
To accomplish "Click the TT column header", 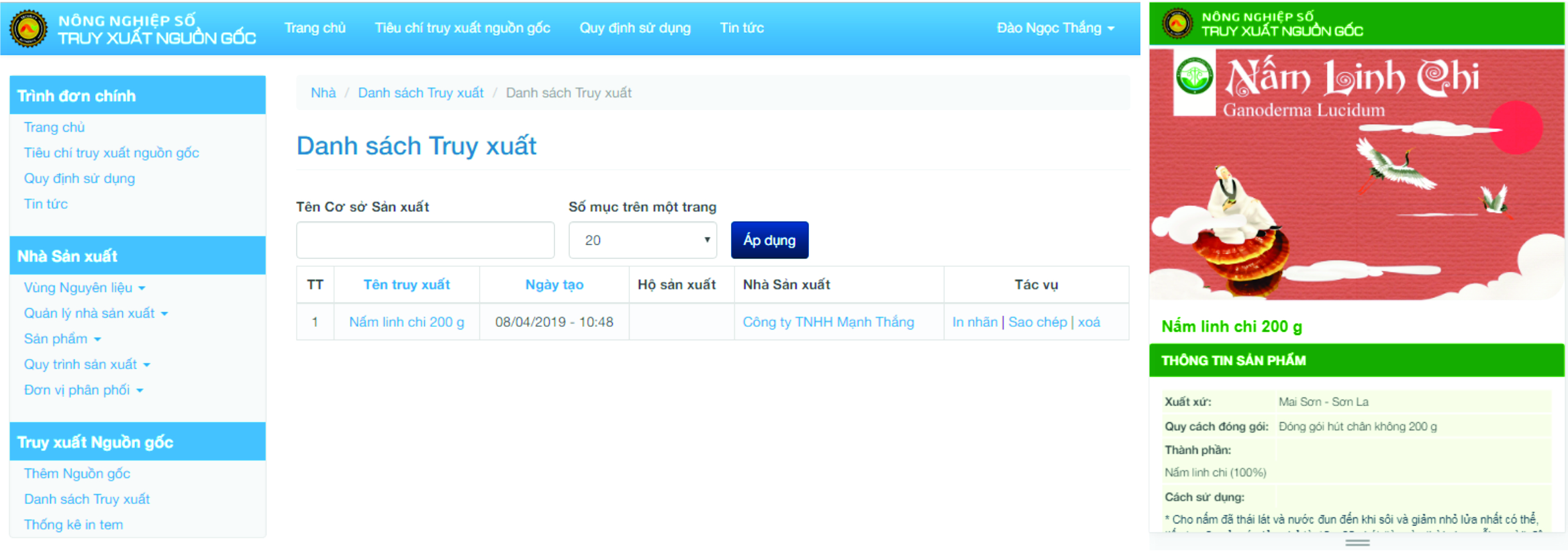I will click(315, 285).
